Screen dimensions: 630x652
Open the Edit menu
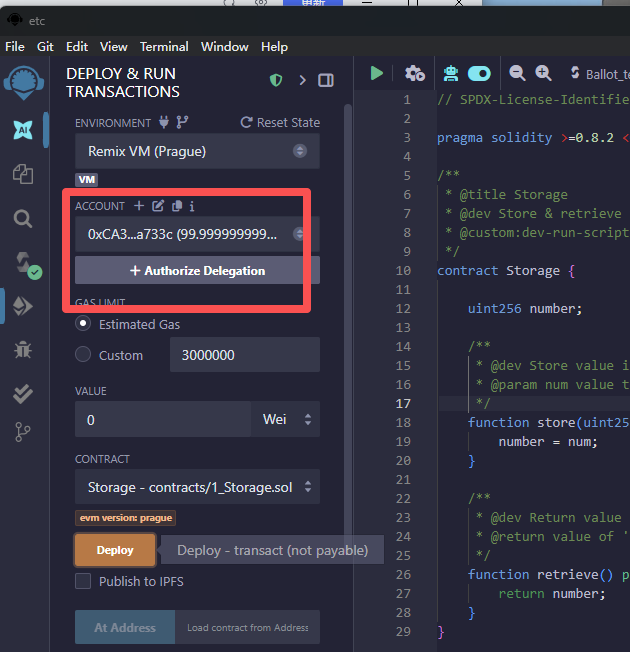click(77, 47)
